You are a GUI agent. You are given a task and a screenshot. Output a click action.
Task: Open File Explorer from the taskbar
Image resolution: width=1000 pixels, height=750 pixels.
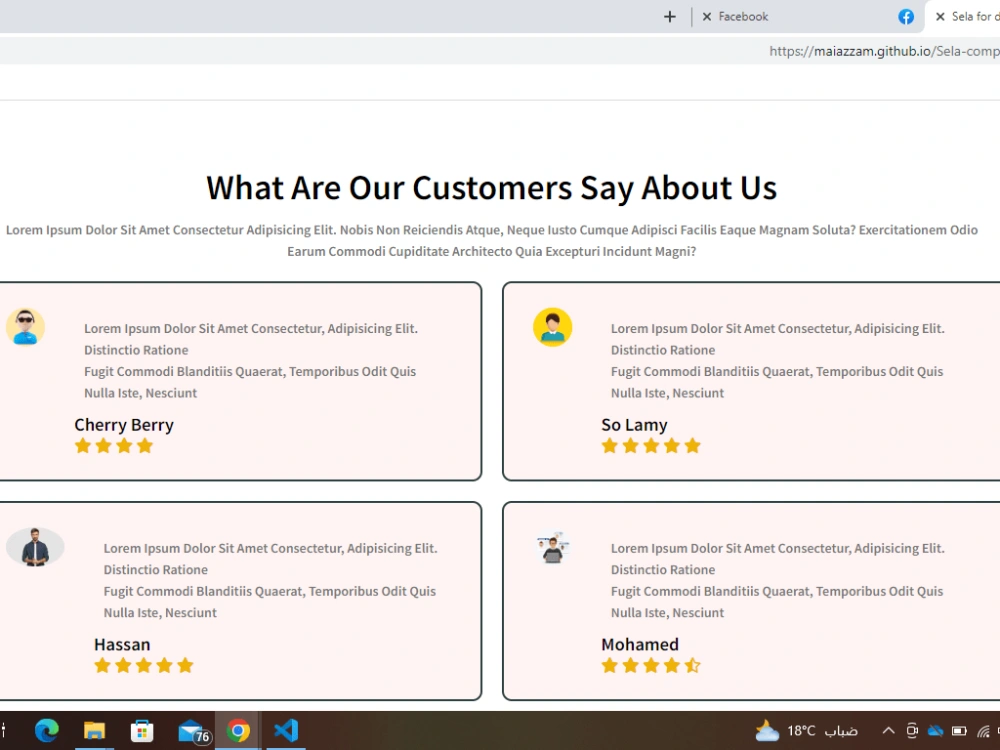click(94, 730)
